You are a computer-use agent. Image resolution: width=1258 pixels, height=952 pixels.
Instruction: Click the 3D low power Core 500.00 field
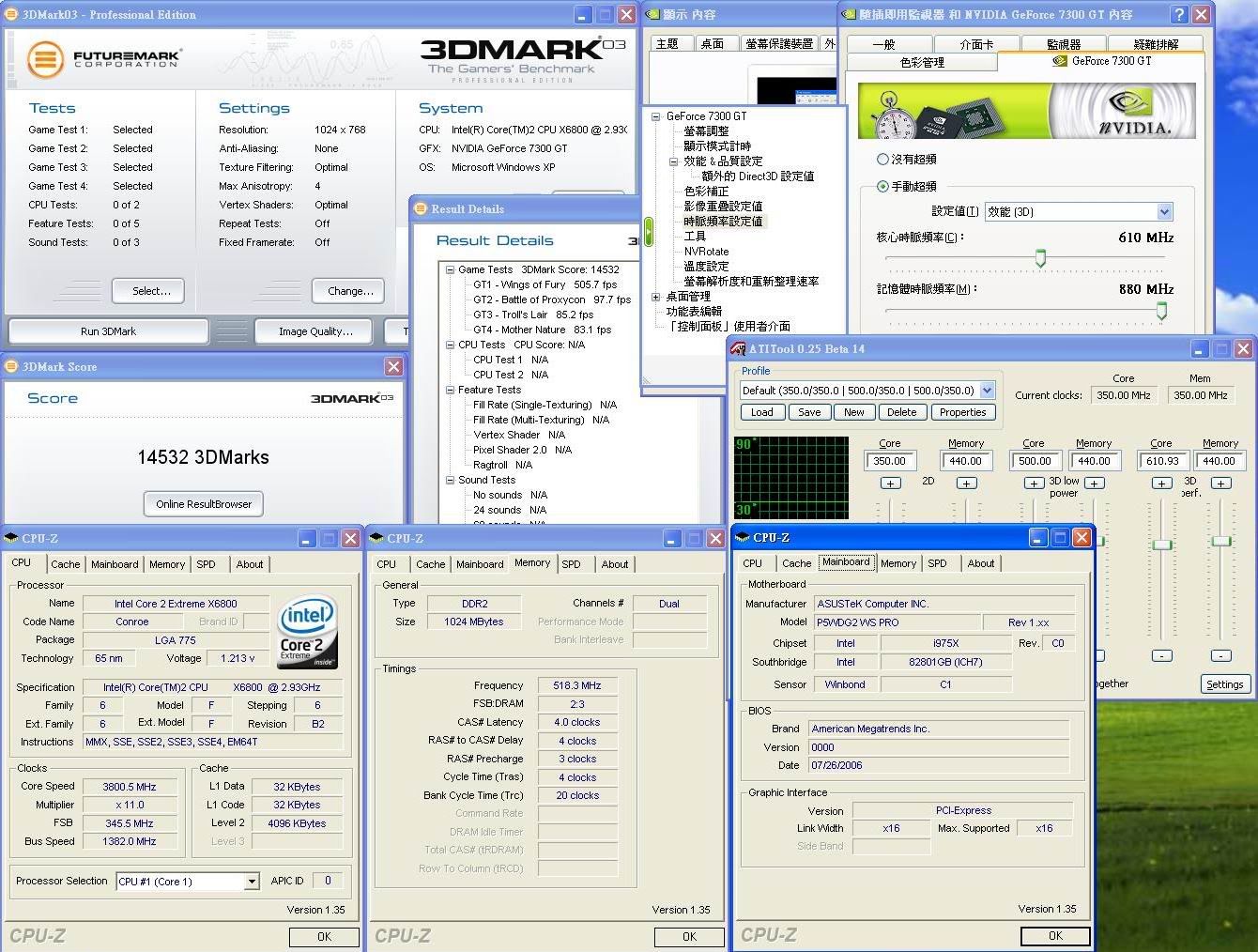(x=1035, y=461)
